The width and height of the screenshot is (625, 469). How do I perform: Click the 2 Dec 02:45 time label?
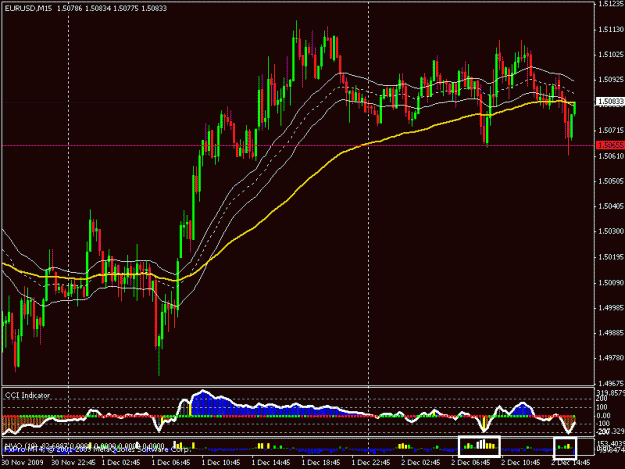coord(423,463)
